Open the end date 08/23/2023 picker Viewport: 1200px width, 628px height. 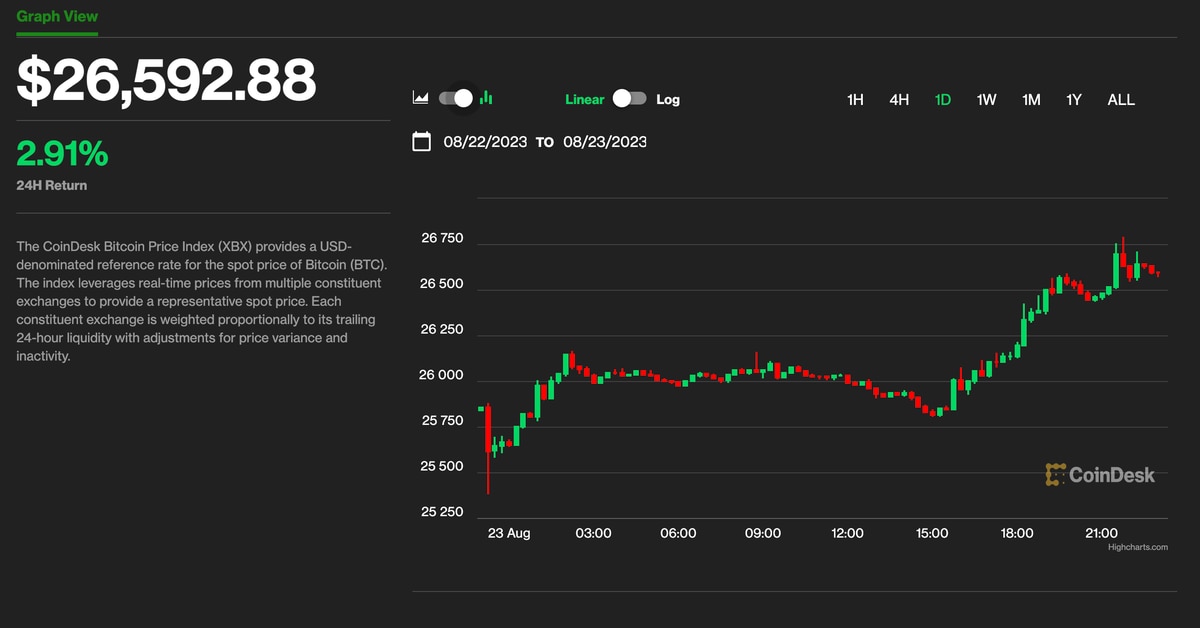604,142
